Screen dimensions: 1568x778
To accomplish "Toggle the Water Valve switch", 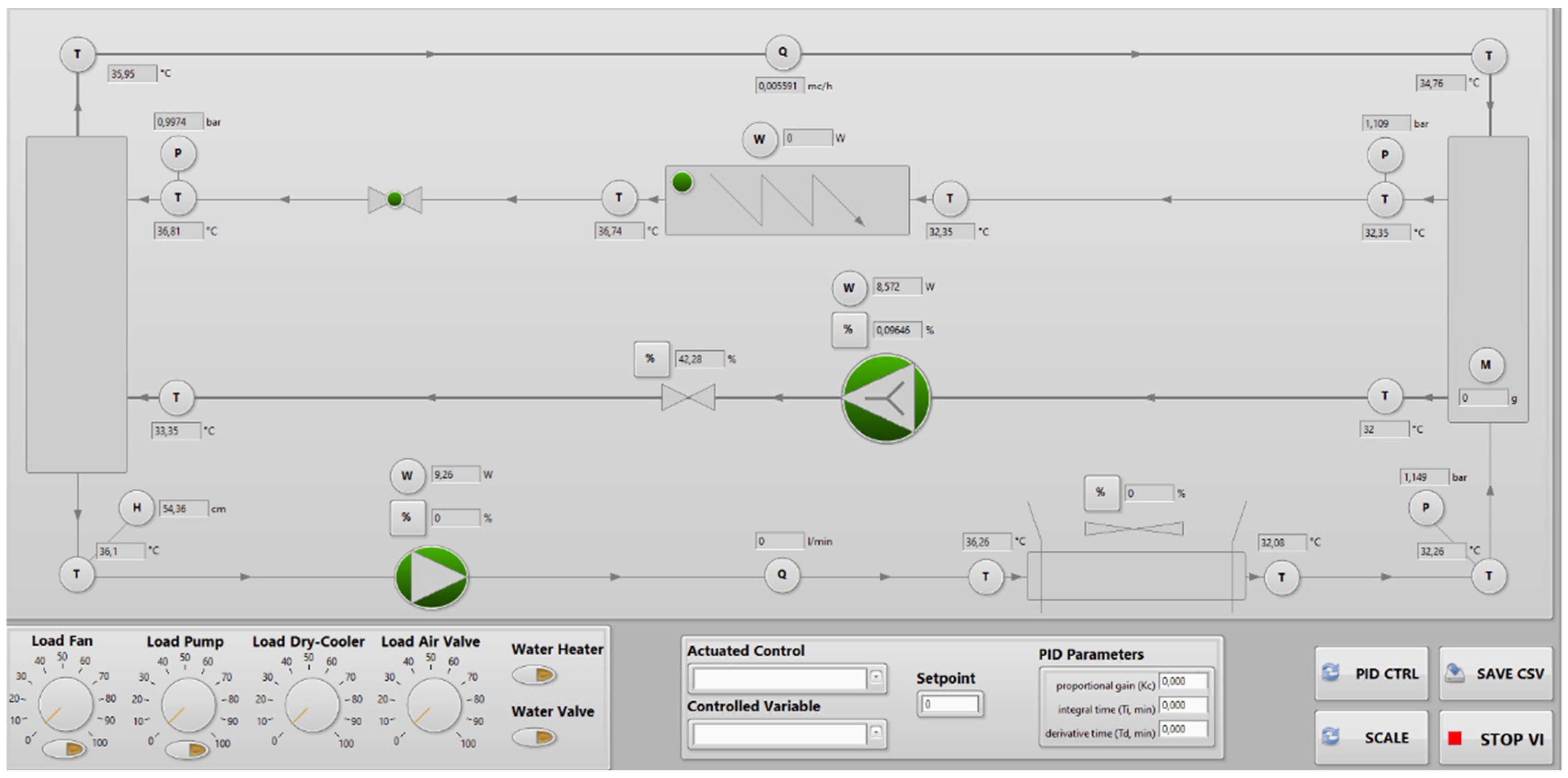I will point(535,737).
